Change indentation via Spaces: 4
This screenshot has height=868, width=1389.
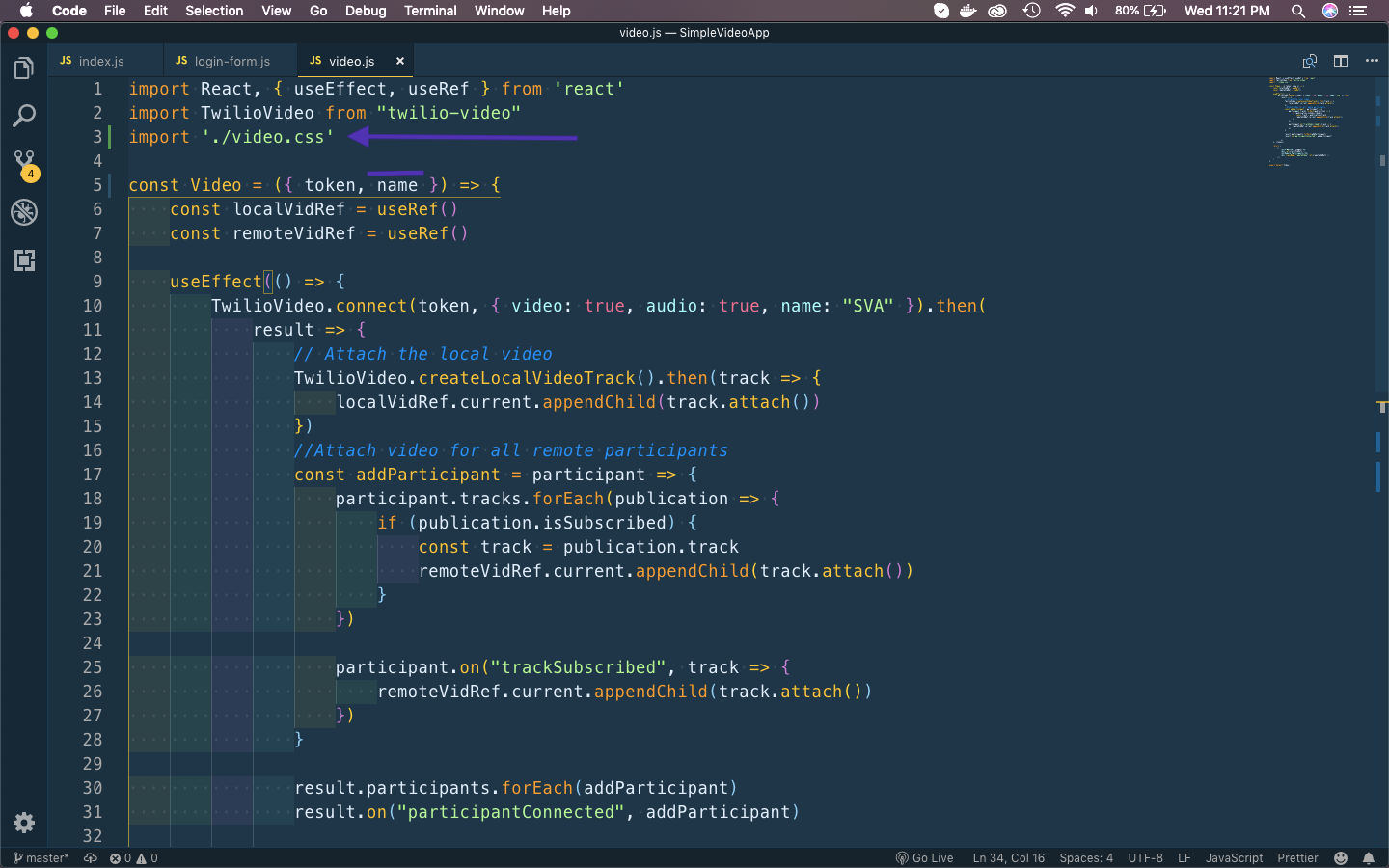point(1086,858)
